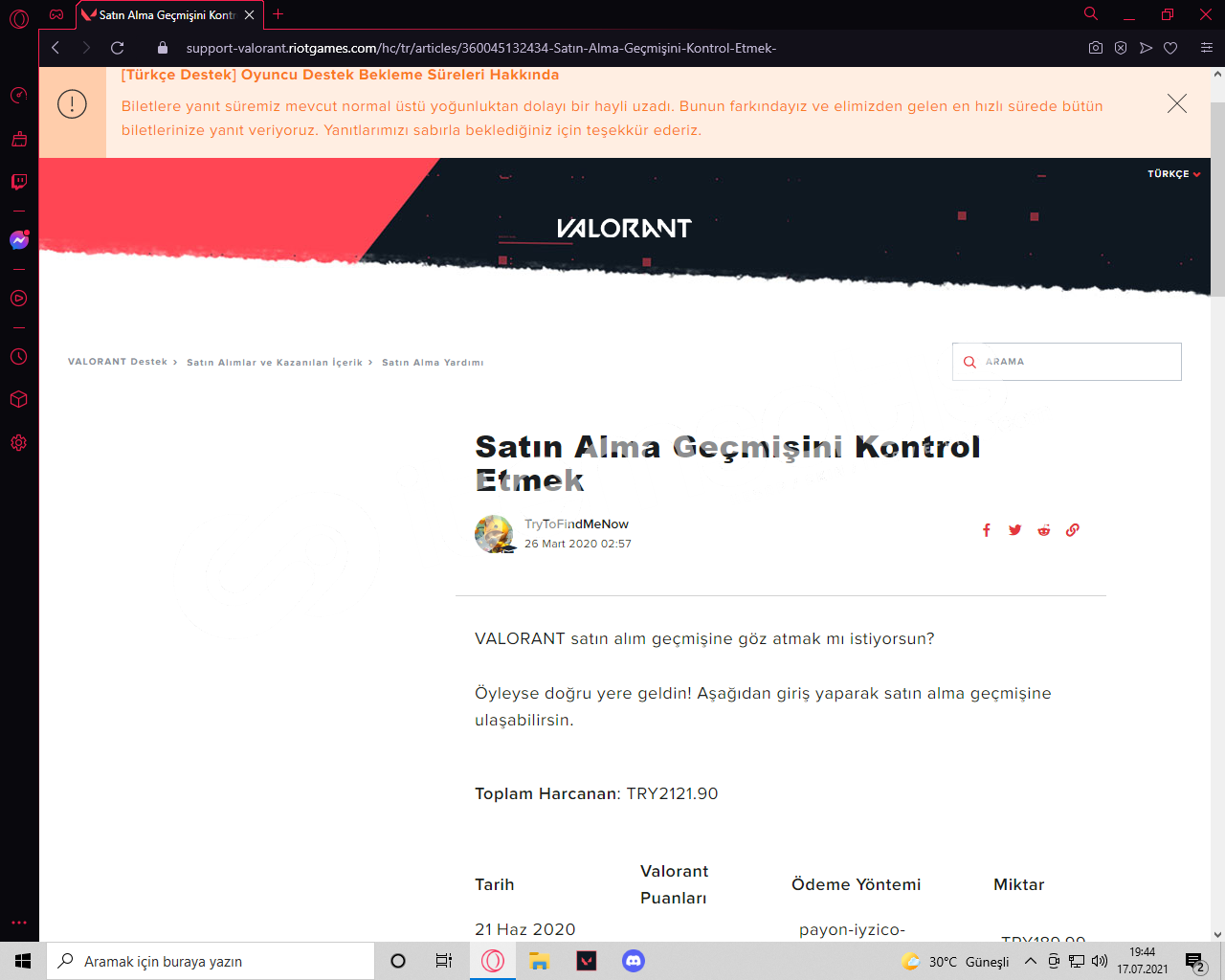
Task: Open GX Cleaner icon in sidebar
Action: click(19, 139)
